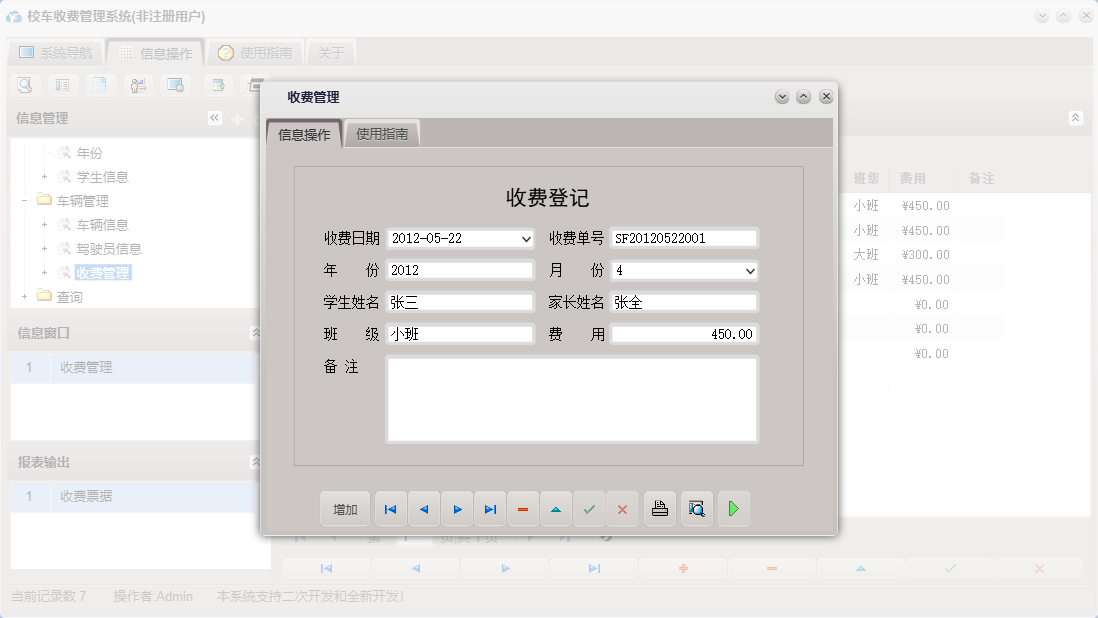The height and width of the screenshot is (618, 1098).
Task: Click the 增加 button to add a record
Action: [344, 509]
